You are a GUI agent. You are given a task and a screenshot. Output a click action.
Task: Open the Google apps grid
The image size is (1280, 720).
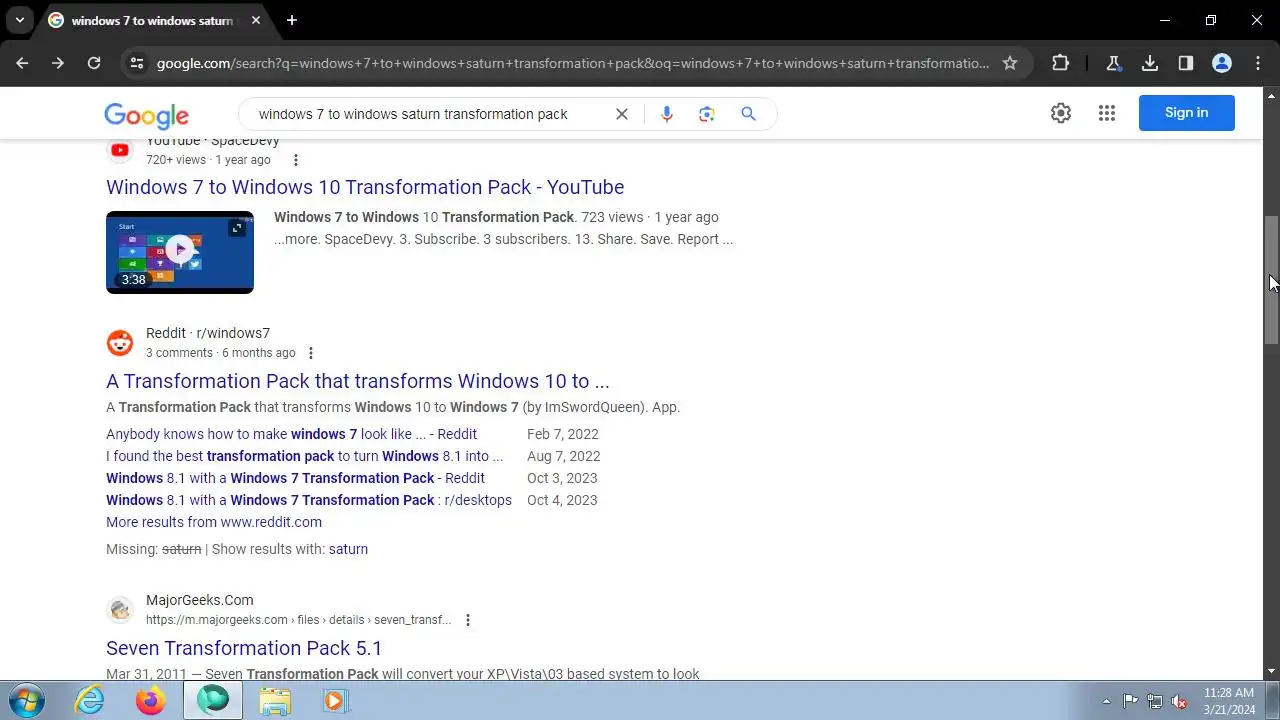point(1107,113)
